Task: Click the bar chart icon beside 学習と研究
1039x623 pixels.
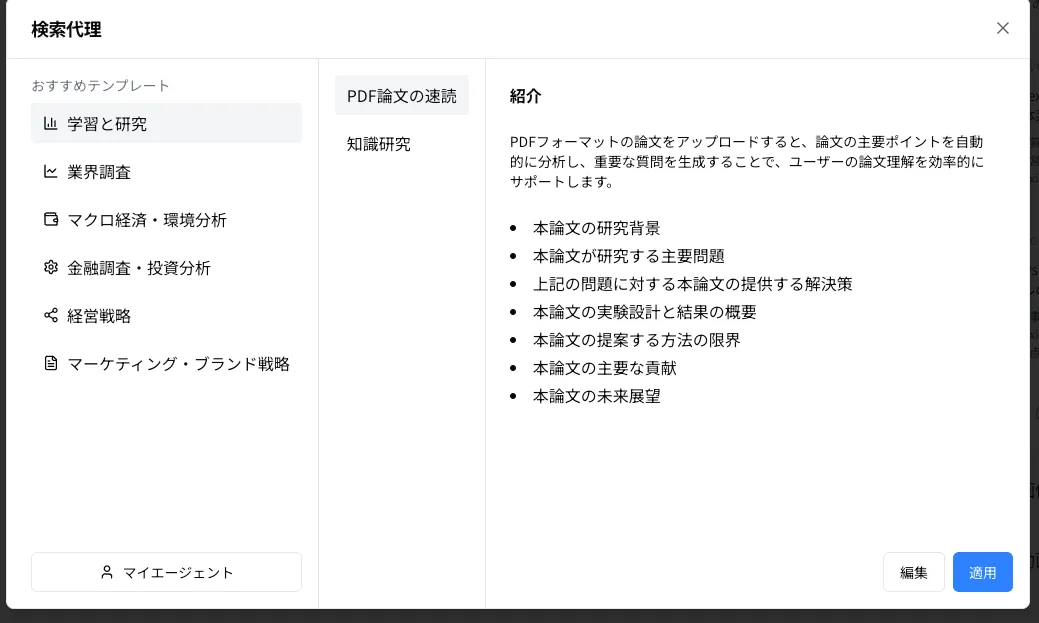Action: click(50, 123)
